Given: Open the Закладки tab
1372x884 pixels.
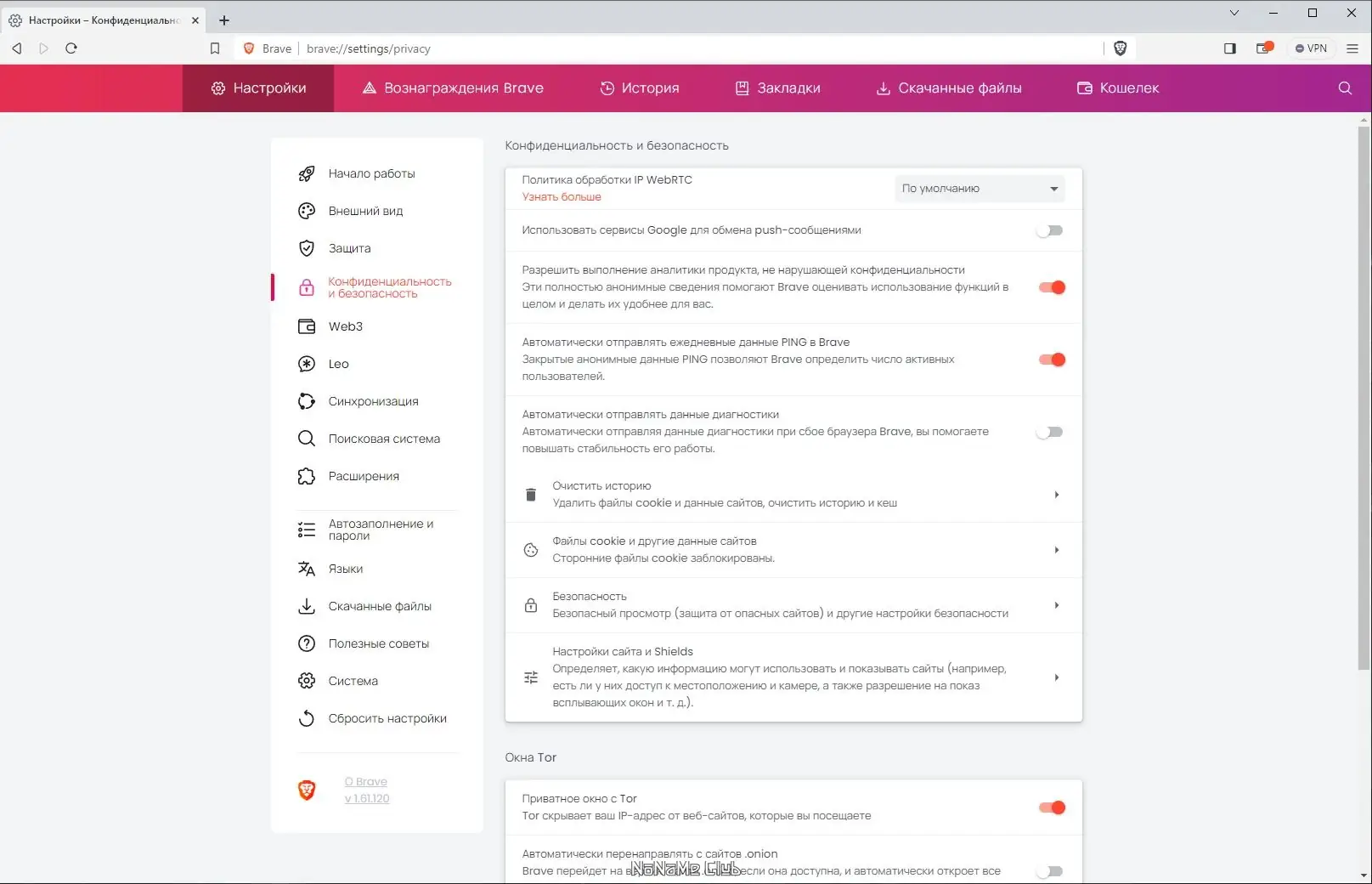Looking at the screenshot, I should [x=778, y=88].
